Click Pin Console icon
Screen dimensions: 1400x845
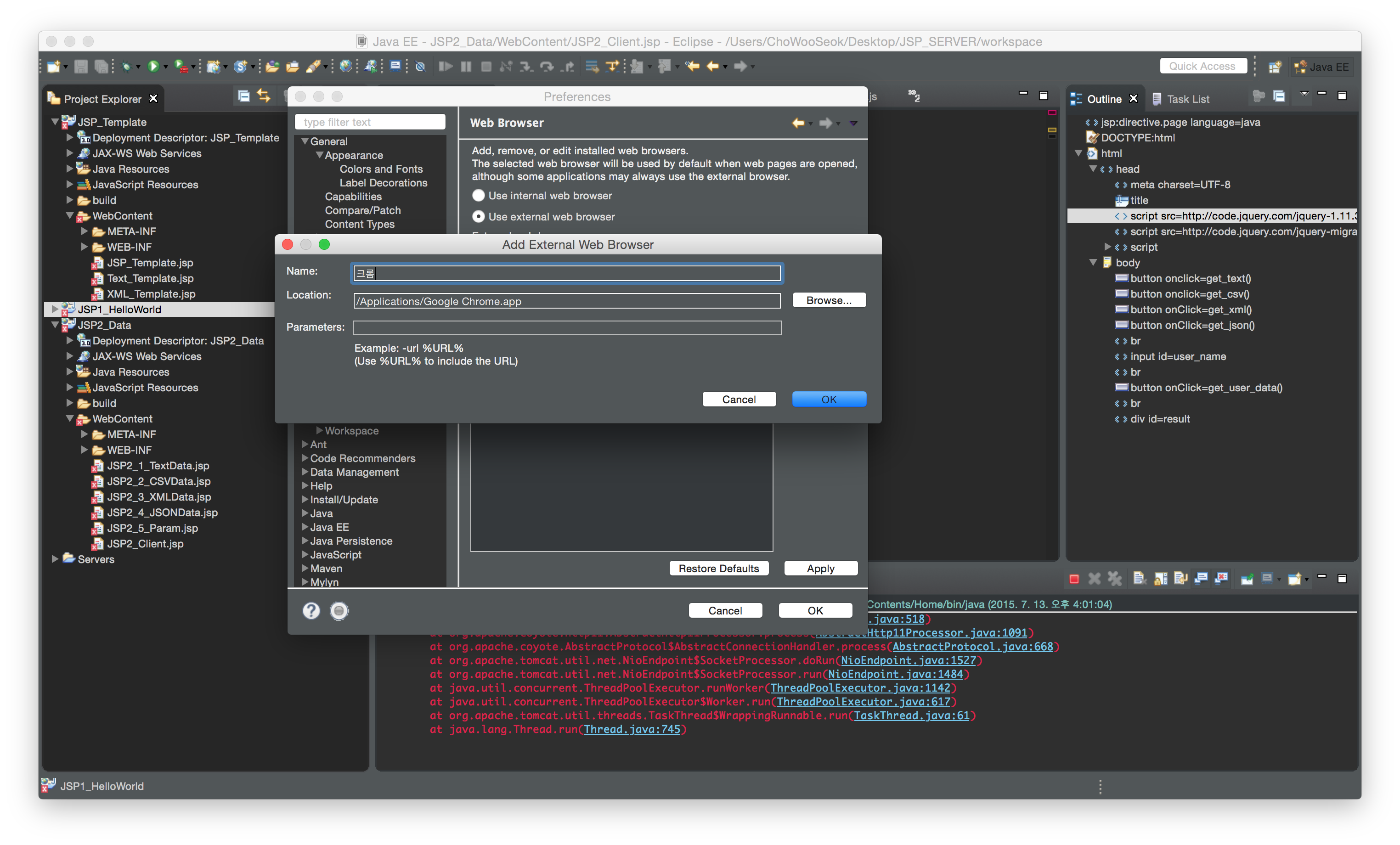click(1247, 579)
